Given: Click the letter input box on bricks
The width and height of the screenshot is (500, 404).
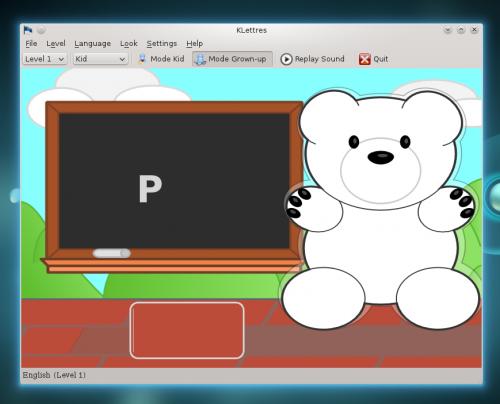Looking at the screenshot, I should point(187,330).
